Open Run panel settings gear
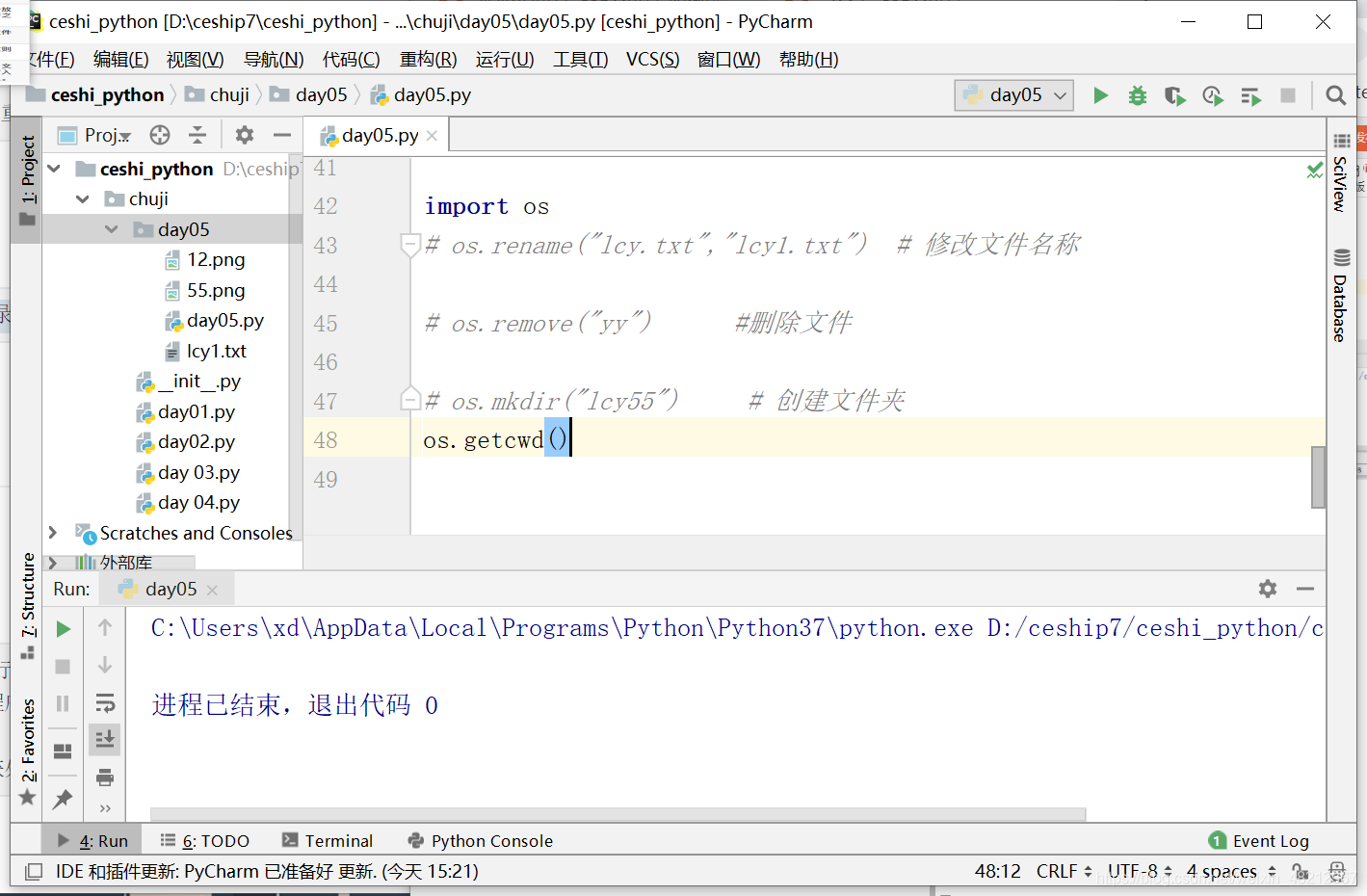This screenshot has height=896, width=1367. coord(1268,589)
